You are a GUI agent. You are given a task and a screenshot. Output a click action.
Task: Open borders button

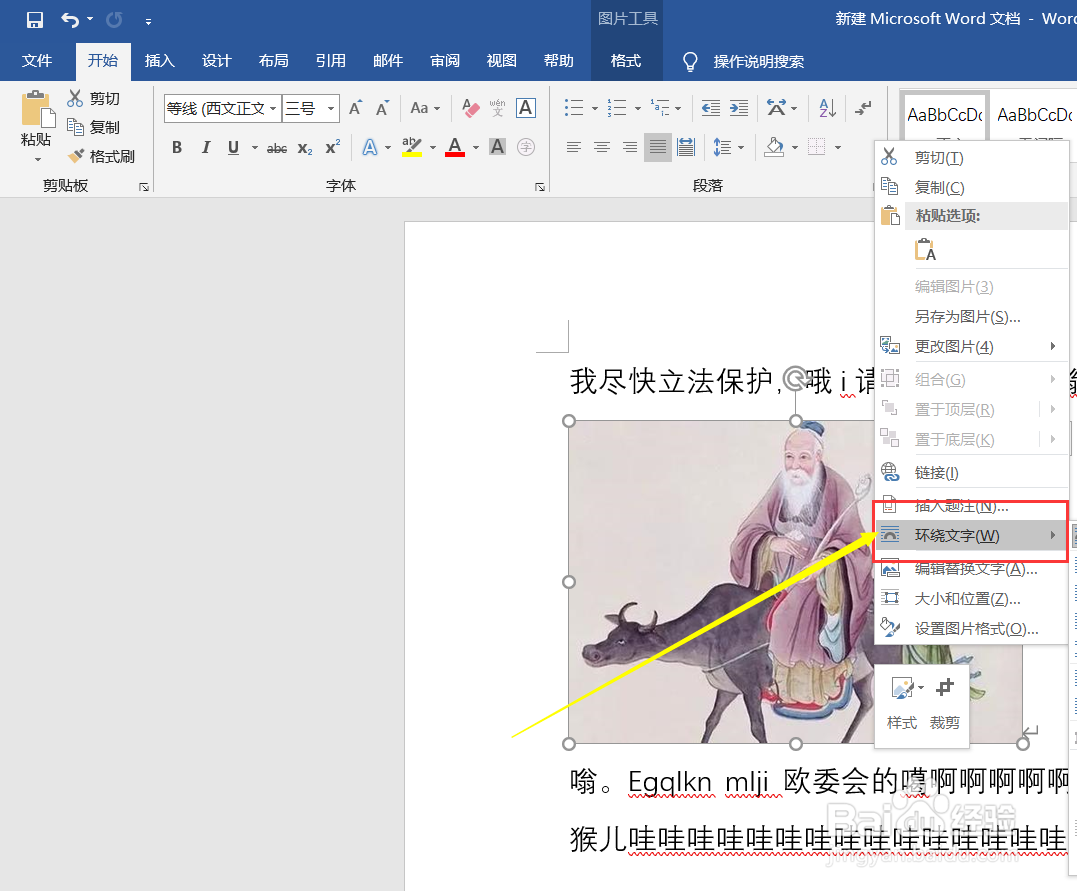tap(817, 147)
